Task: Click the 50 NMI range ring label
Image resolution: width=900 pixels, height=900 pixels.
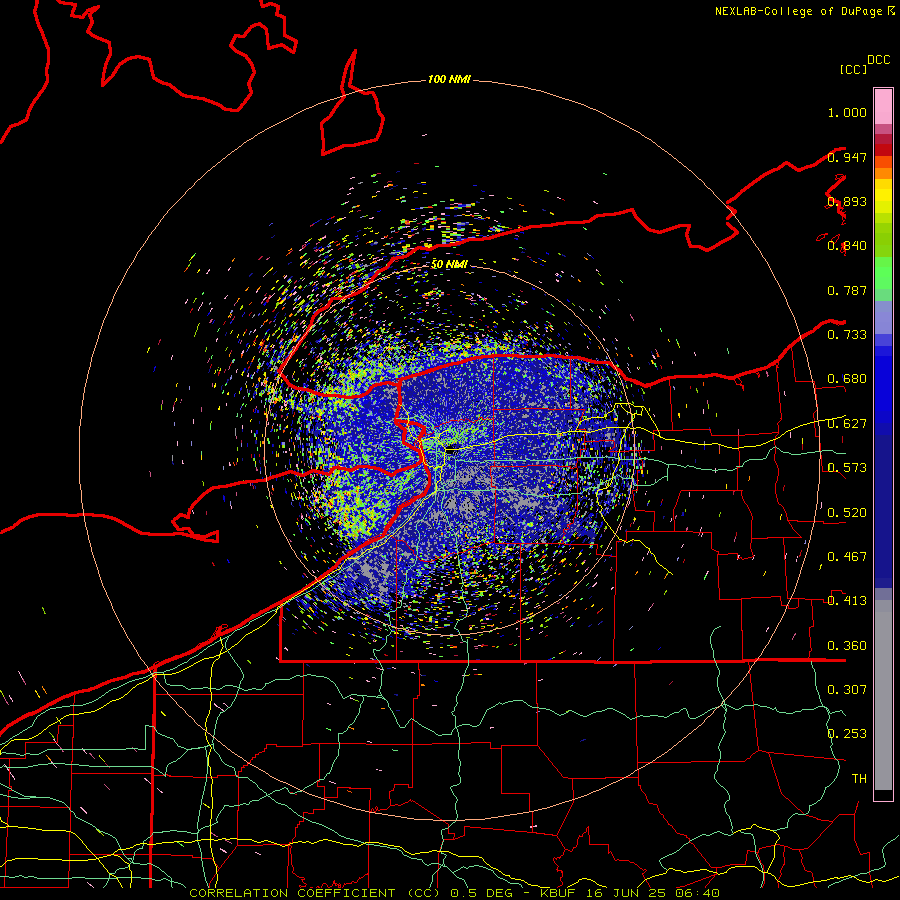Action: point(449,264)
